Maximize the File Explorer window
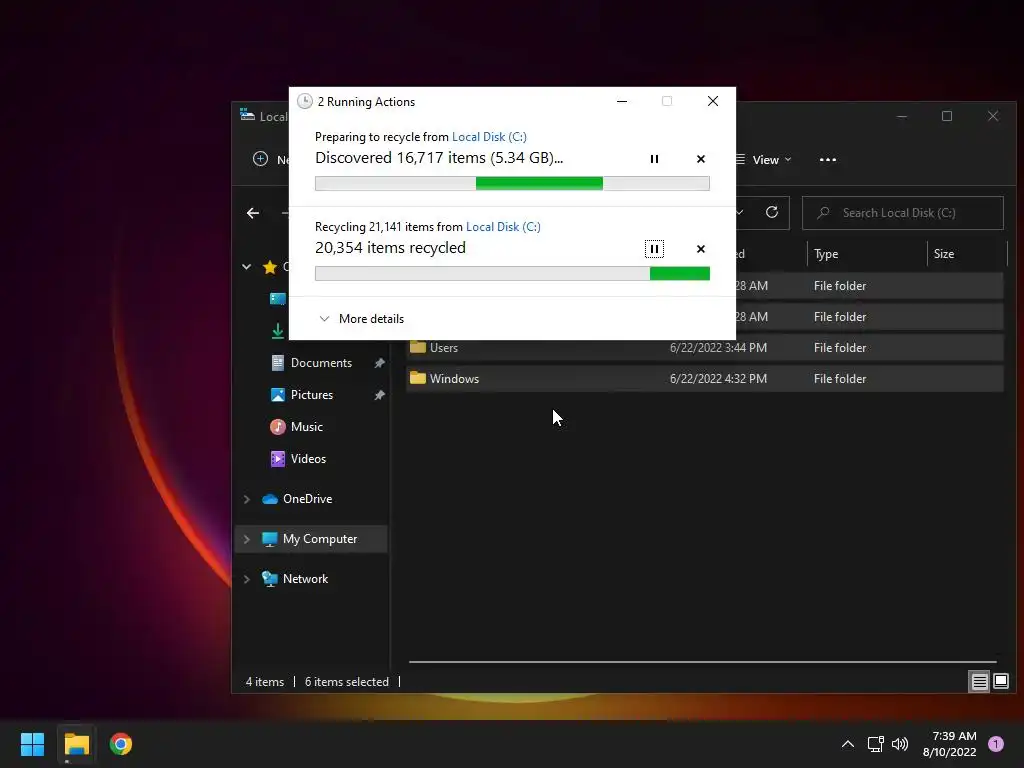The image size is (1024, 768). [946, 116]
